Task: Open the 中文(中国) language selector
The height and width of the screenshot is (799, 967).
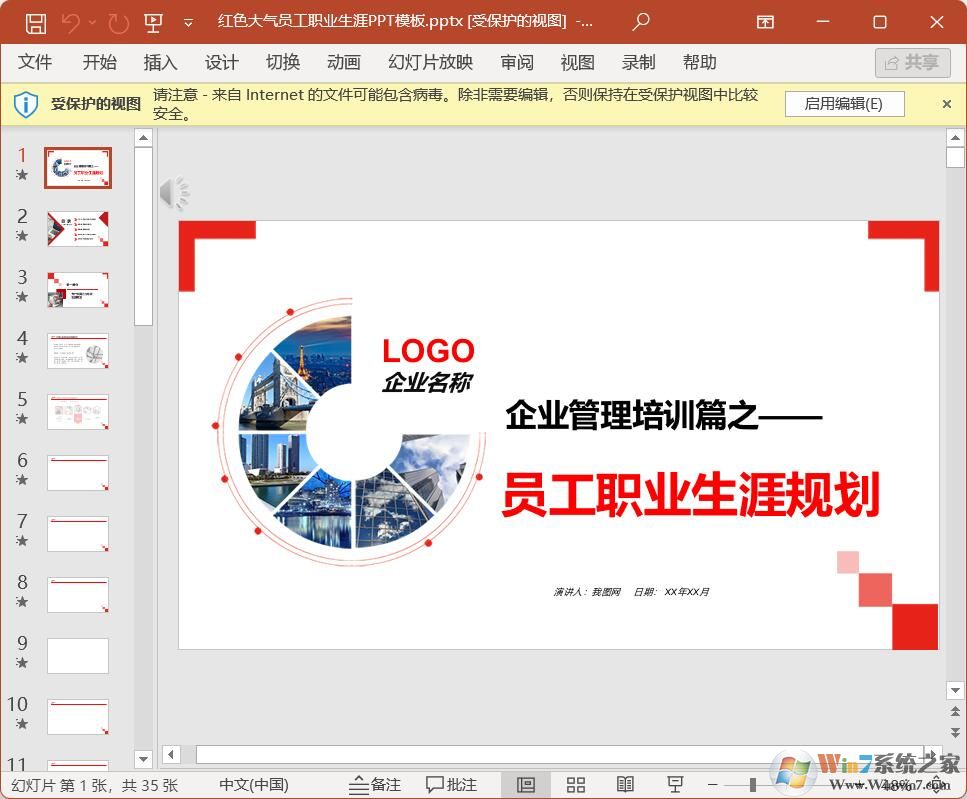Action: coord(253,784)
